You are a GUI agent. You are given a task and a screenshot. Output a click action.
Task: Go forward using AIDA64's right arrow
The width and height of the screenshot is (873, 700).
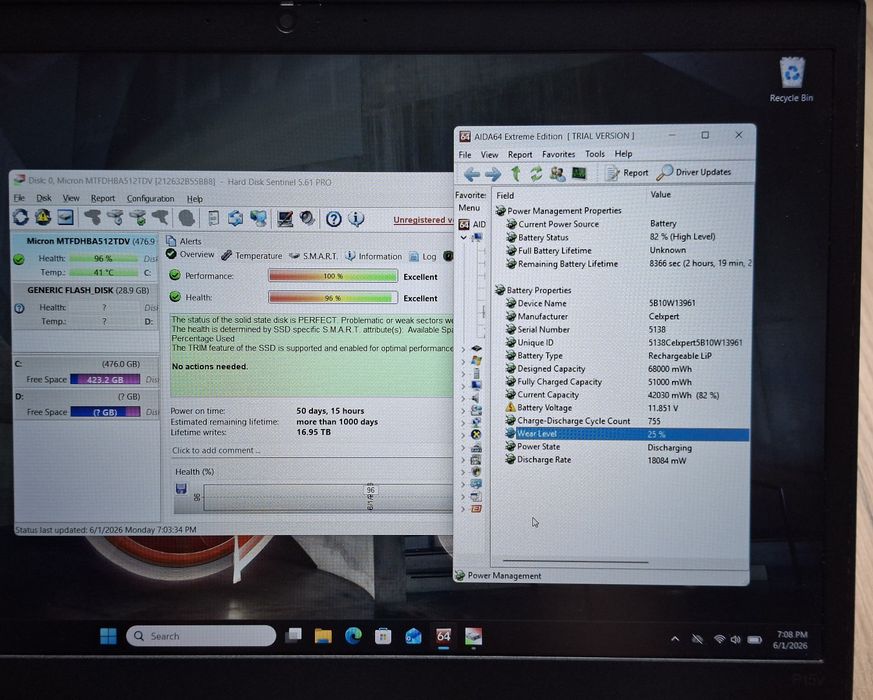pyautogui.click(x=493, y=174)
